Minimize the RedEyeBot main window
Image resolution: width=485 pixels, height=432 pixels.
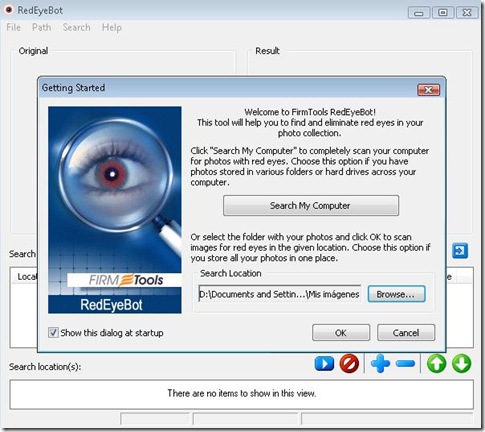point(419,13)
